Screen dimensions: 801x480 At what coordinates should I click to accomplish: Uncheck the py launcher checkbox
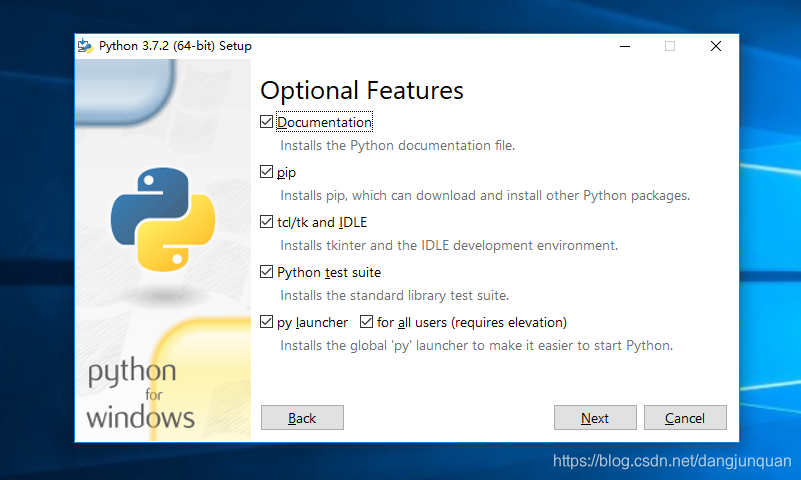pyautogui.click(x=266, y=322)
